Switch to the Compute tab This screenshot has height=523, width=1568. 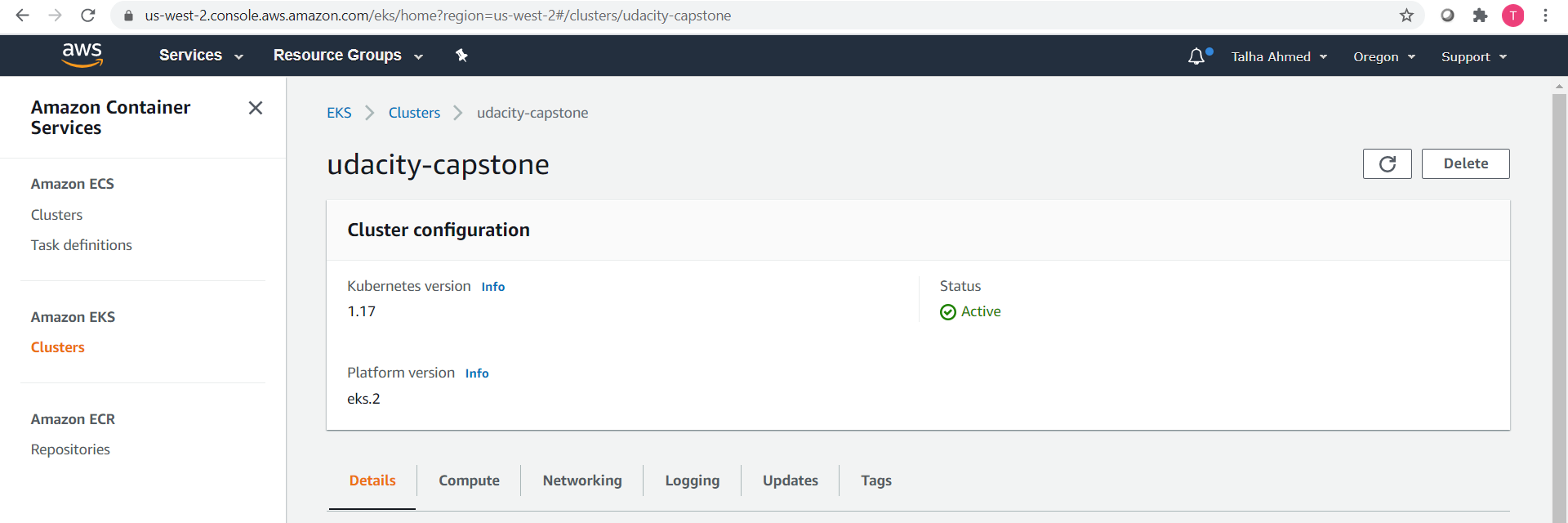(x=469, y=481)
